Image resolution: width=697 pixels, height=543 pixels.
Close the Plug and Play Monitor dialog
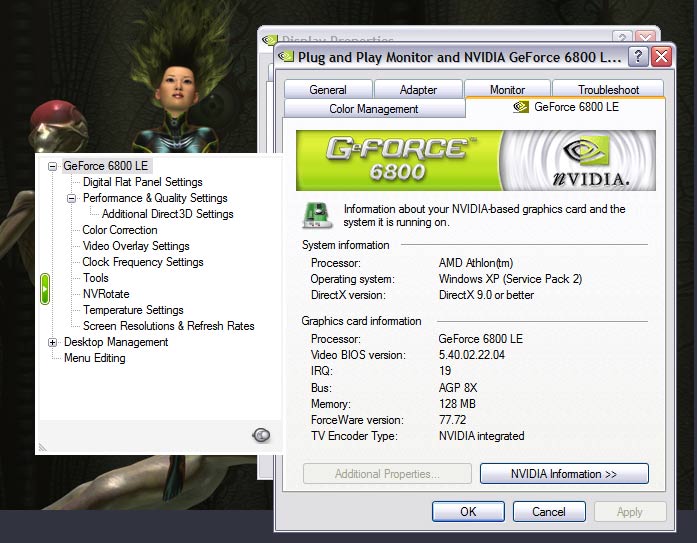tap(661, 56)
